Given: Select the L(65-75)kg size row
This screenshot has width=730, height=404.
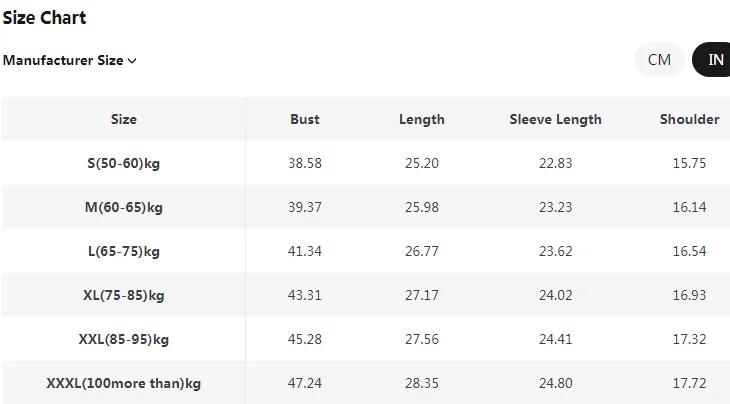Looking at the screenshot, I should point(366,251).
